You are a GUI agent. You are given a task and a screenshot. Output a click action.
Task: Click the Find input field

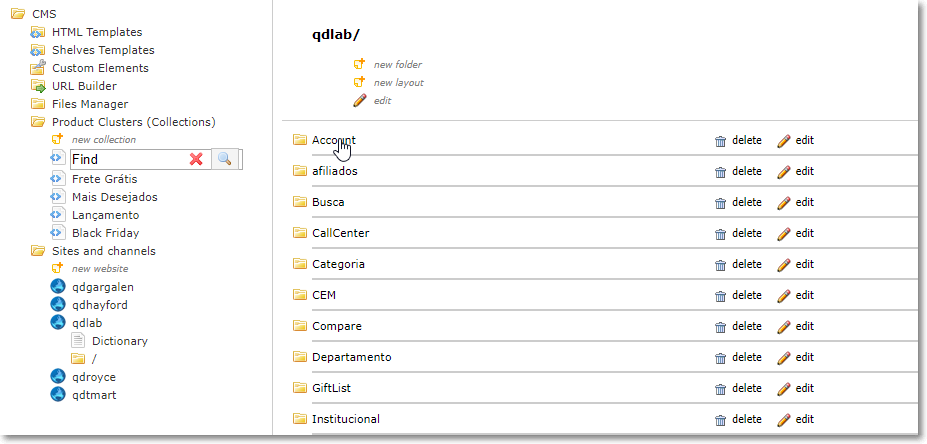pyautogui.click(x=126, y=159)
